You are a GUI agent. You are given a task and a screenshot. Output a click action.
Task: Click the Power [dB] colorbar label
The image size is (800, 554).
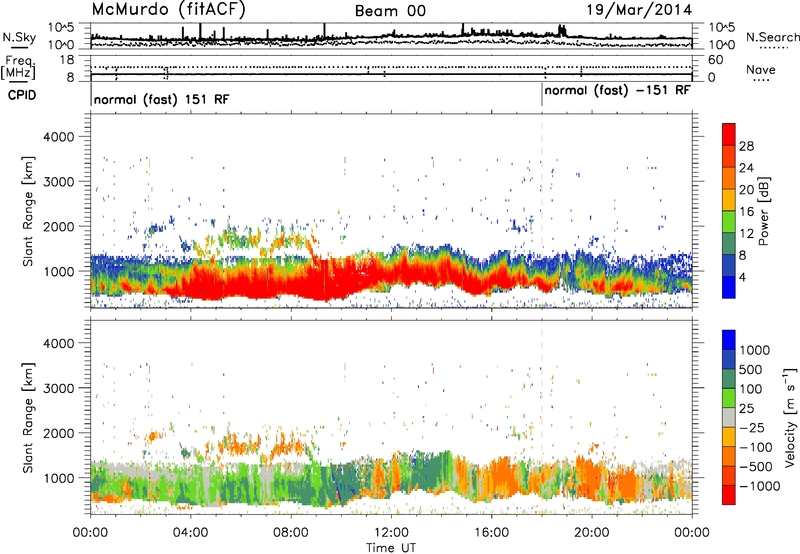(x=763, y=211)
